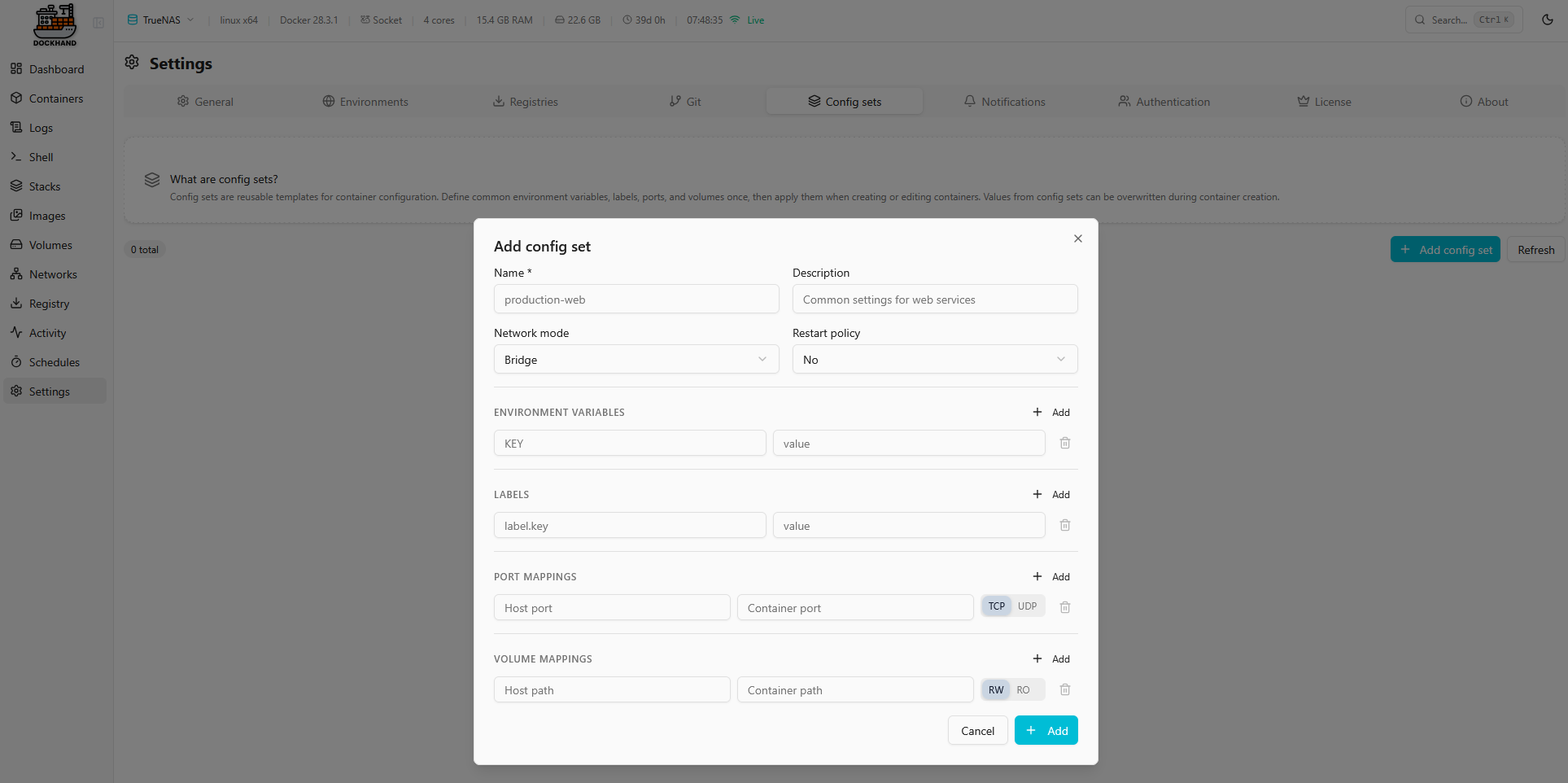Go to the Notifications tab

[x=1004, y=102]
